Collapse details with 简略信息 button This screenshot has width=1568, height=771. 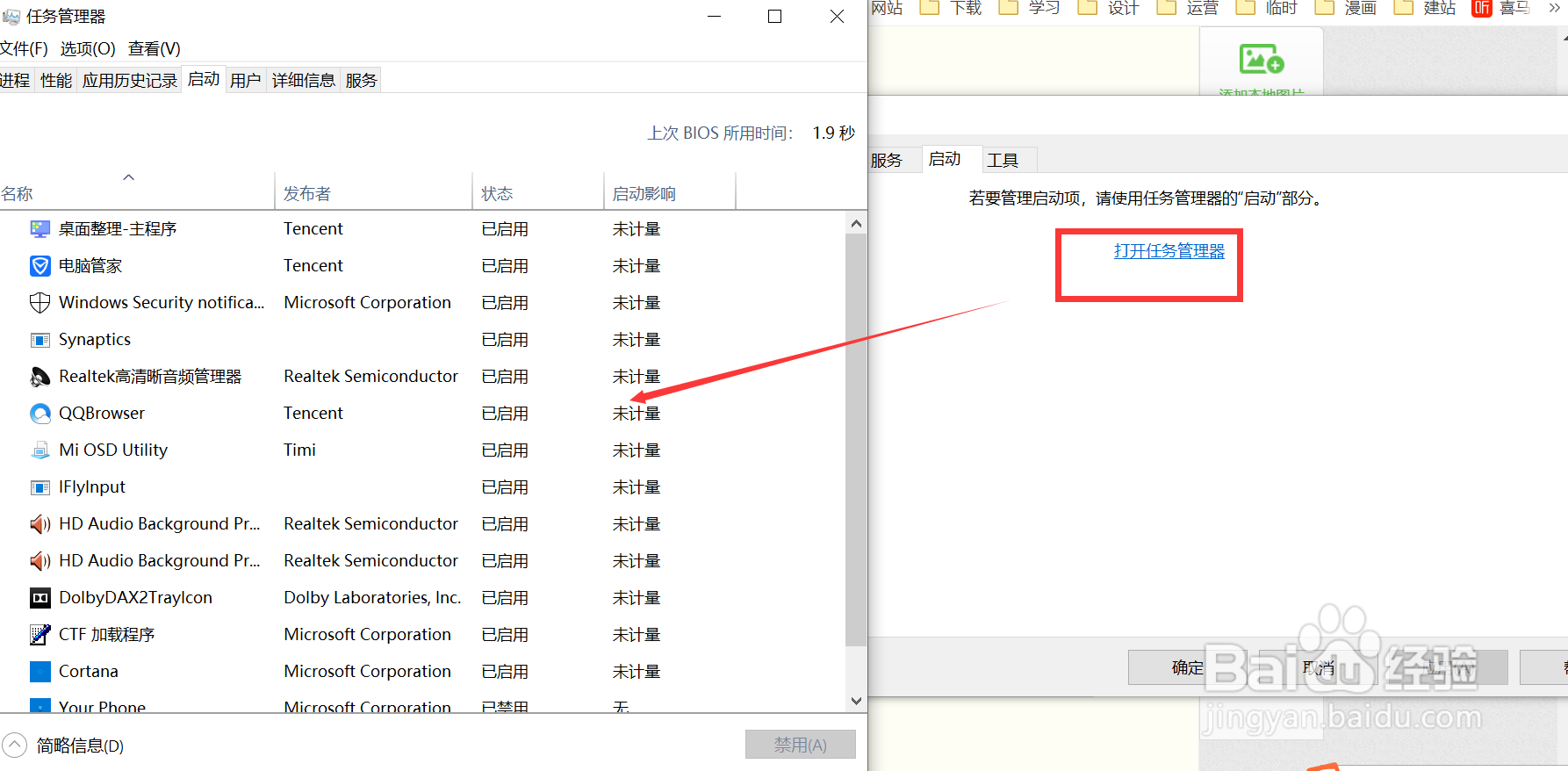point(63,746)
